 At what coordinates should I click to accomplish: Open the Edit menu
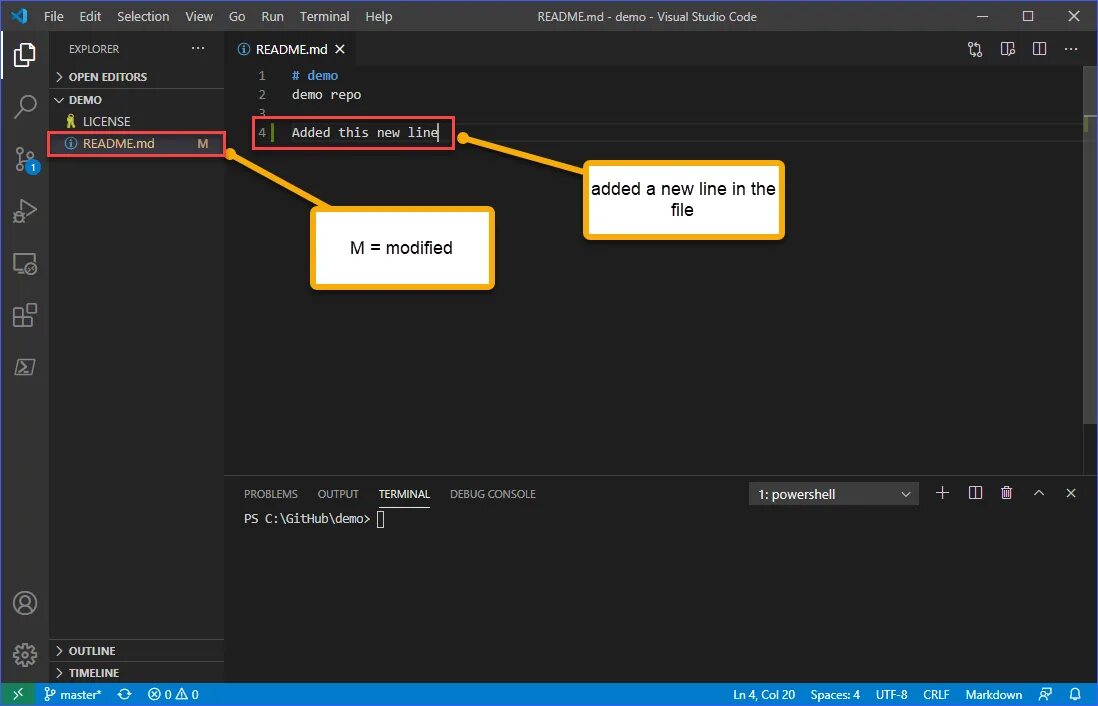tap(90, 16)
